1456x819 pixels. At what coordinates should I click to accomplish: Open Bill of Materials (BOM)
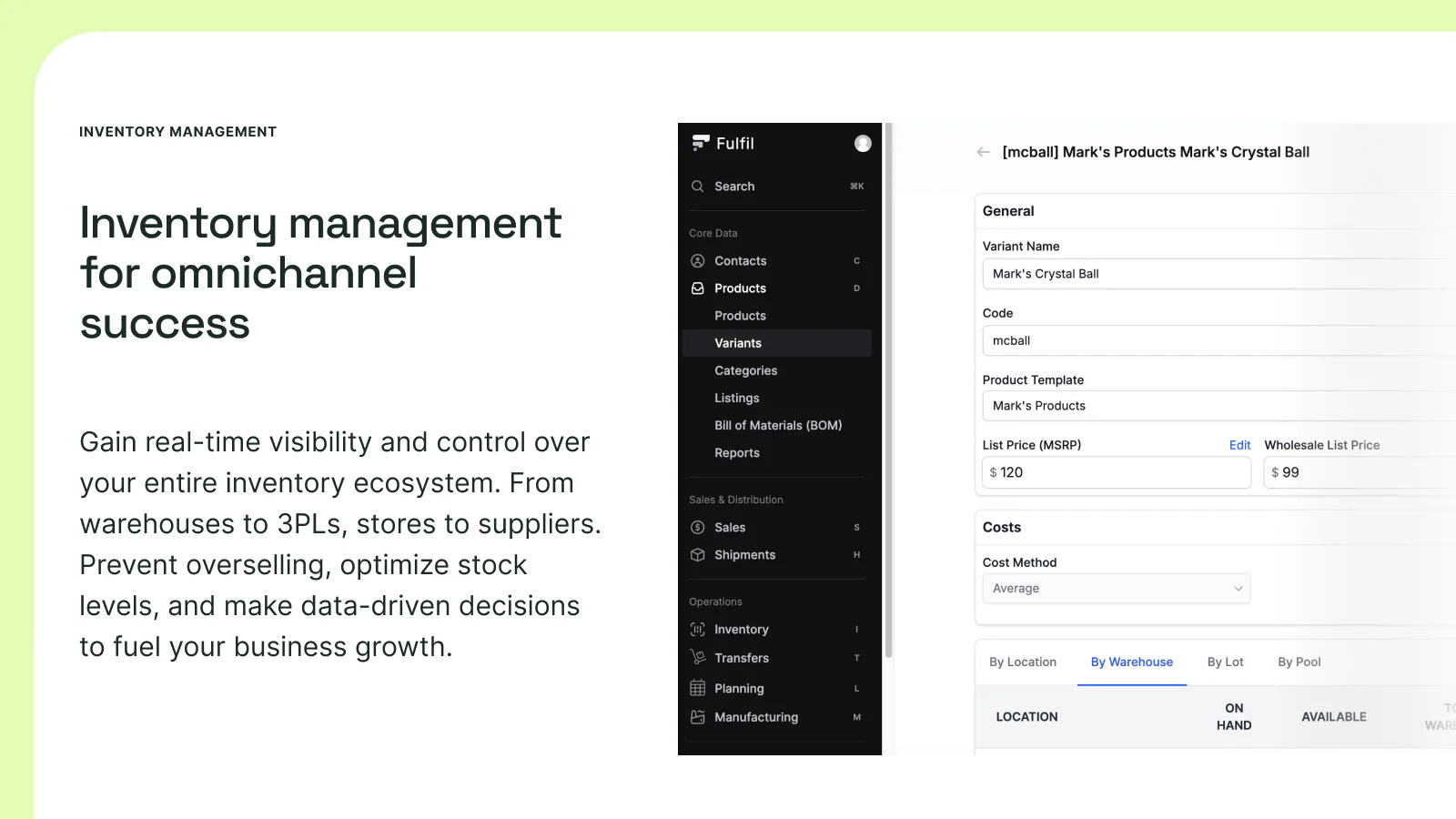click(x=778, y=425)
